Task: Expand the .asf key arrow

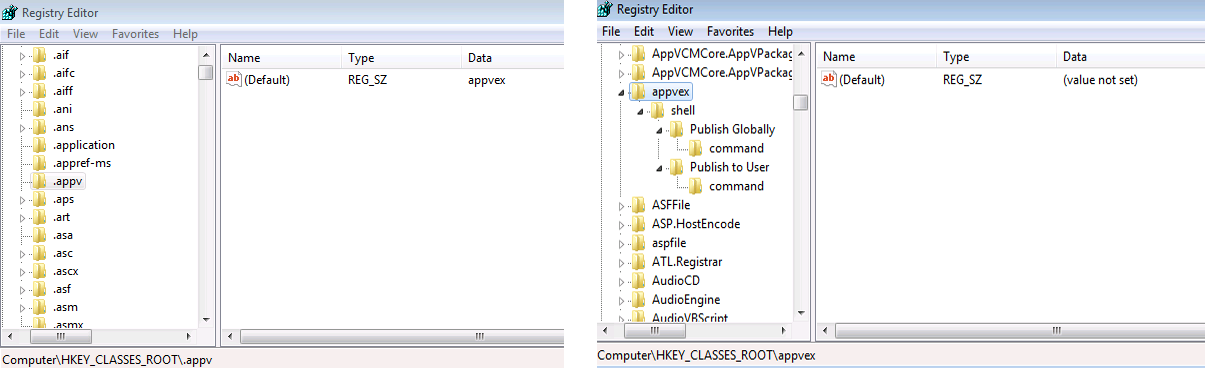Action: coord(22,290)
